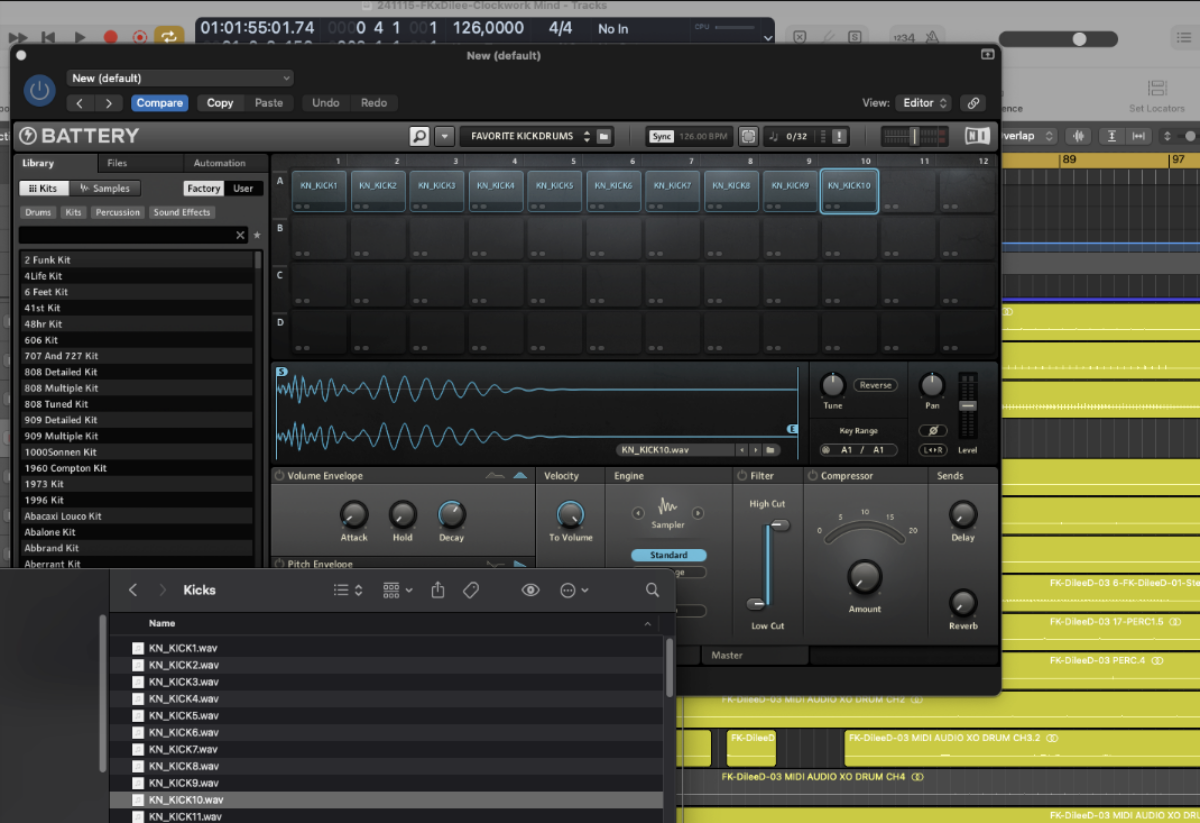Screen dimensions: 1200x823
Task: Open Finder list view options dropdown
Action: tap(348, 590)
